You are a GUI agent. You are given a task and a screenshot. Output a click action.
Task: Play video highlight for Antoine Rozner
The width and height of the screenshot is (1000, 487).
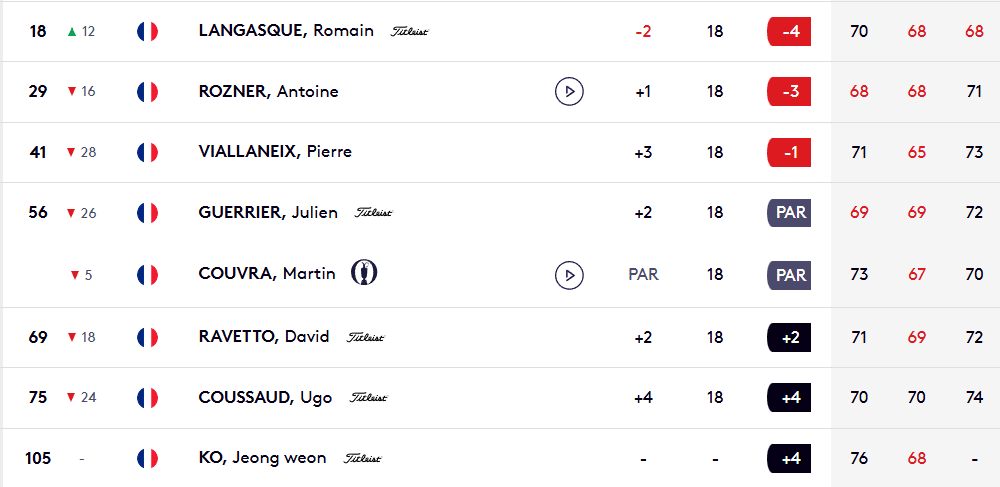[569, 92]
